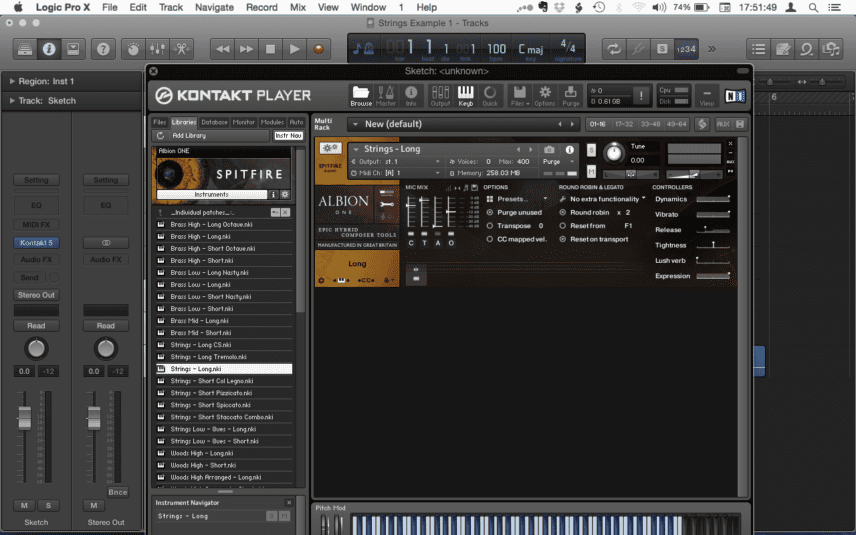Toggle Logic Inspector info button
The width and height of the screenshot is (856, 535).
(x=49, y=49)
